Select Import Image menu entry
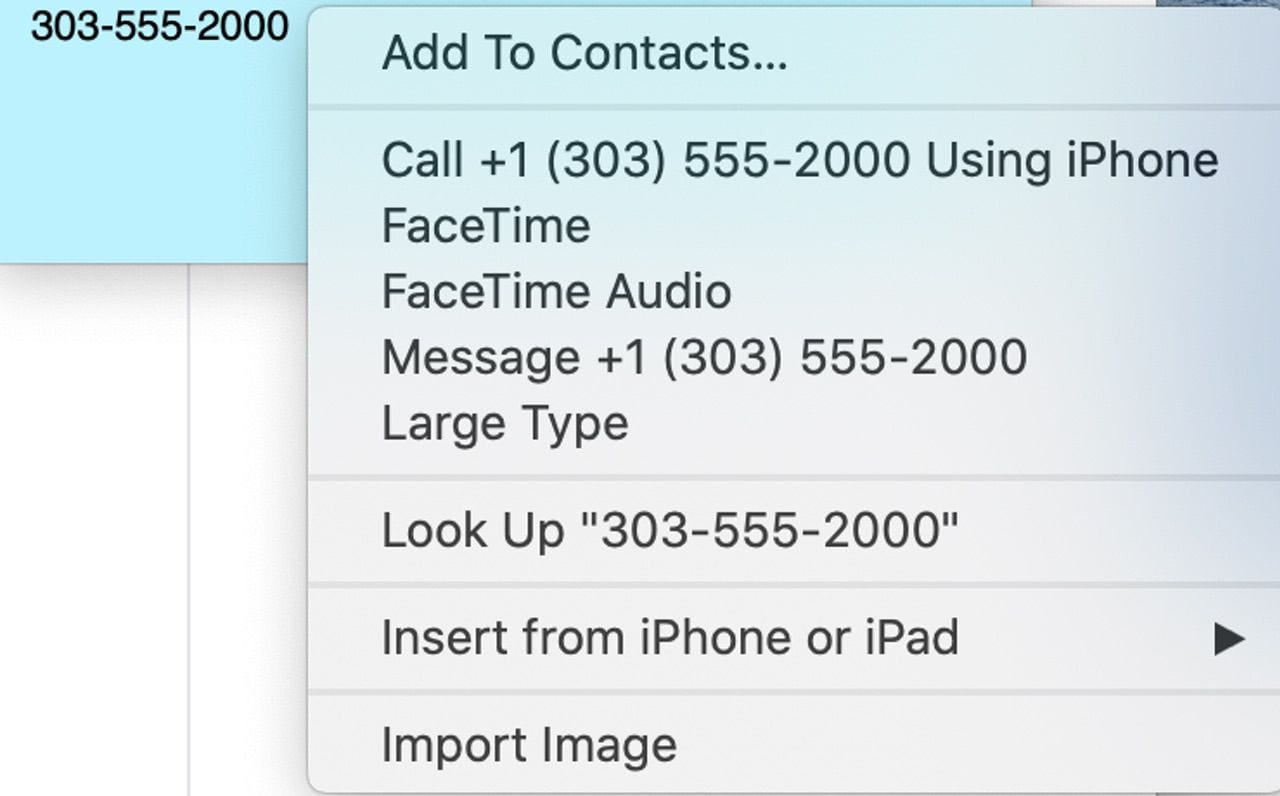1280x796 pixels. [529, 745]
